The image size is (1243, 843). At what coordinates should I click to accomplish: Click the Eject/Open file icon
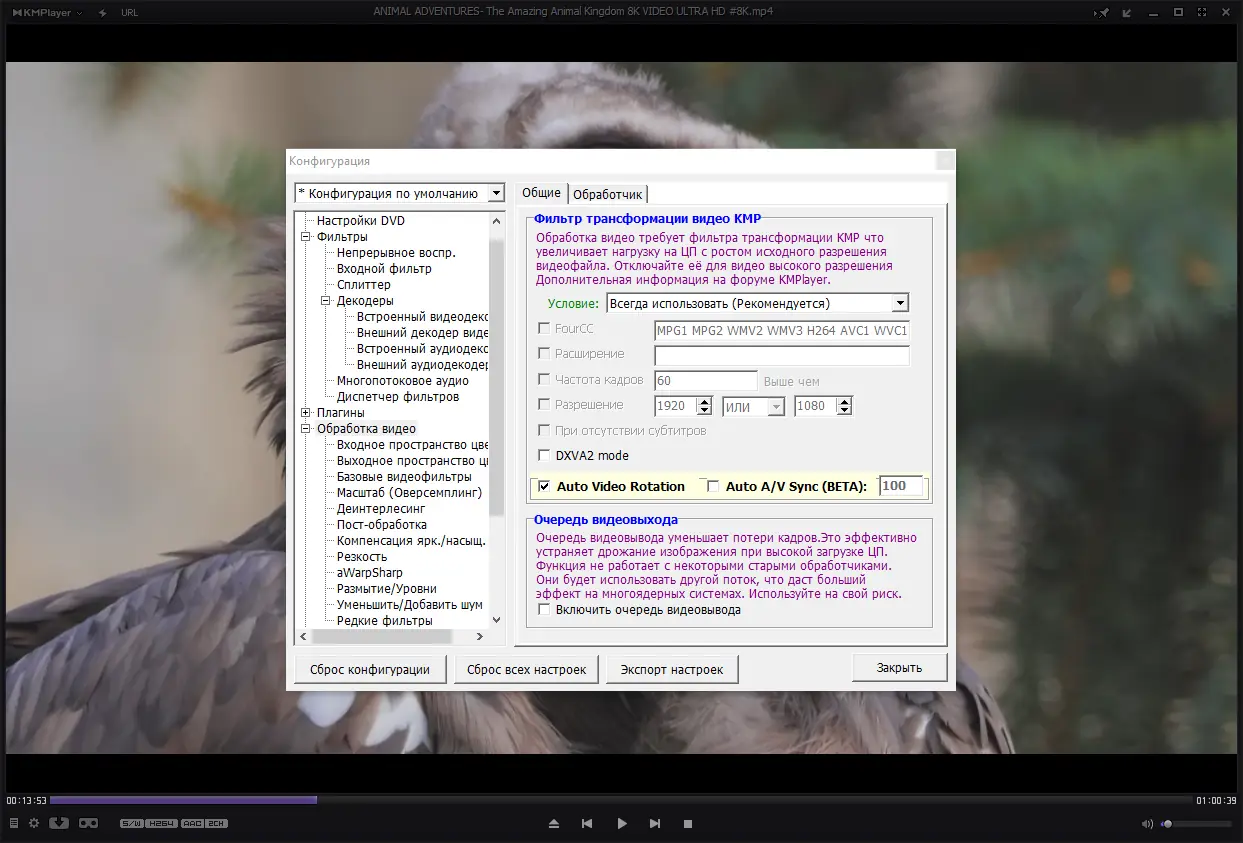click(554, 824)
